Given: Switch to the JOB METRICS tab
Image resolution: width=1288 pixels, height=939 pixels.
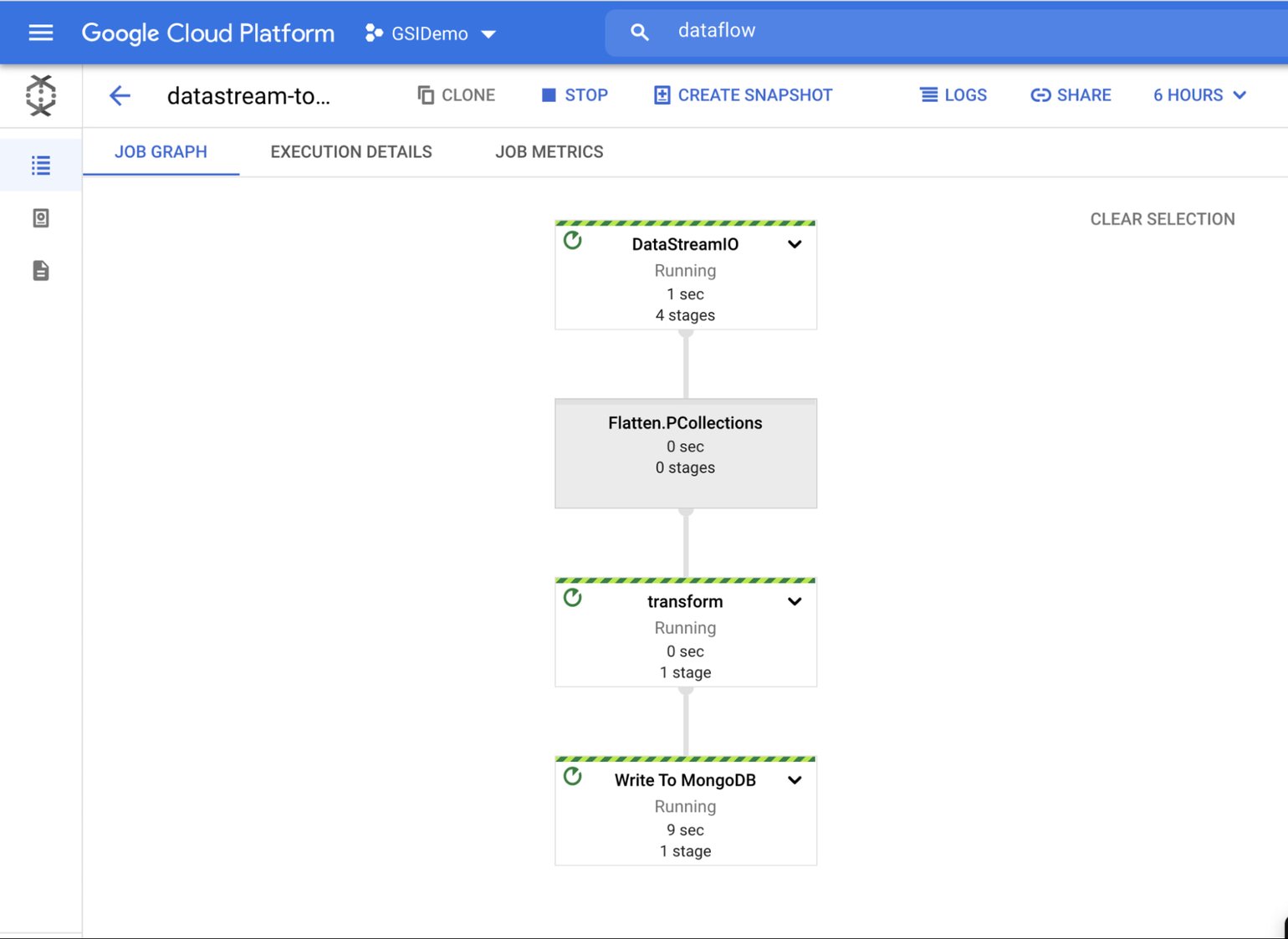Looking at the screenshot, I should pos(549,152).
